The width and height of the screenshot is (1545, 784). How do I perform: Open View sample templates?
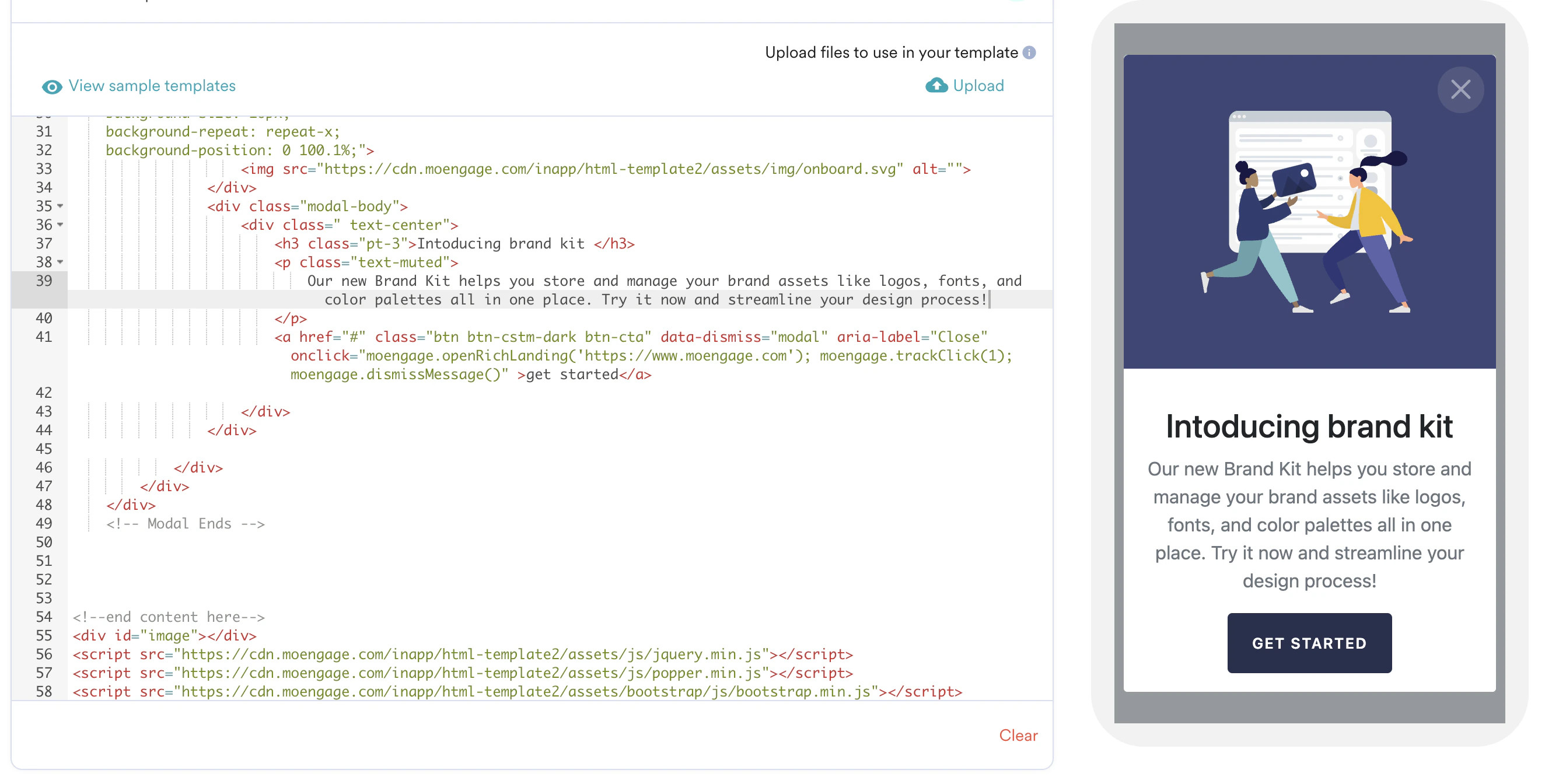pos(152,86)
